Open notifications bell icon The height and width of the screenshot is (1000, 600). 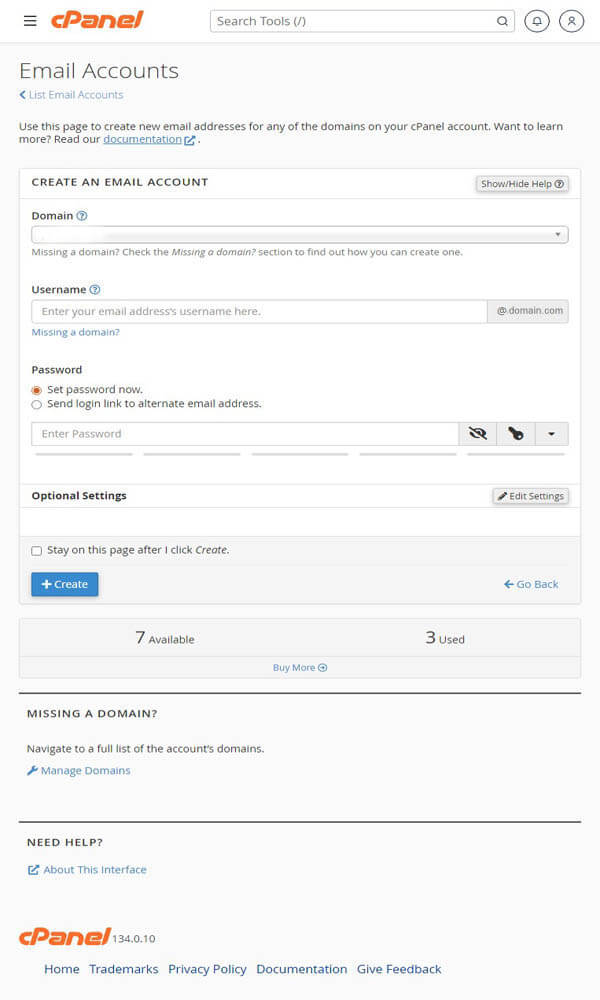537,21
